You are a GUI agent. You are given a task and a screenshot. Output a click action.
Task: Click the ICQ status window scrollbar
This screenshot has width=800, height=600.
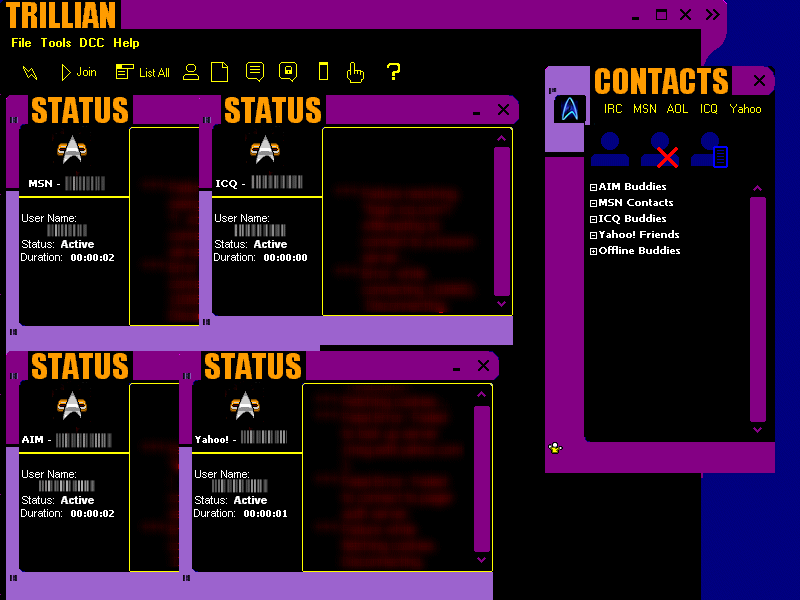[502, 221]
